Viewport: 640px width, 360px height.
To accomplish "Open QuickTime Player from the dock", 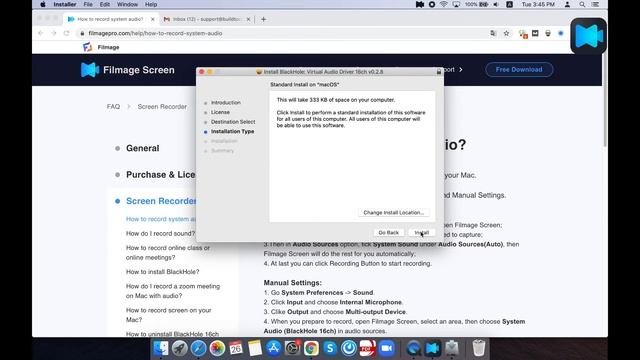I will coord(413,348).
